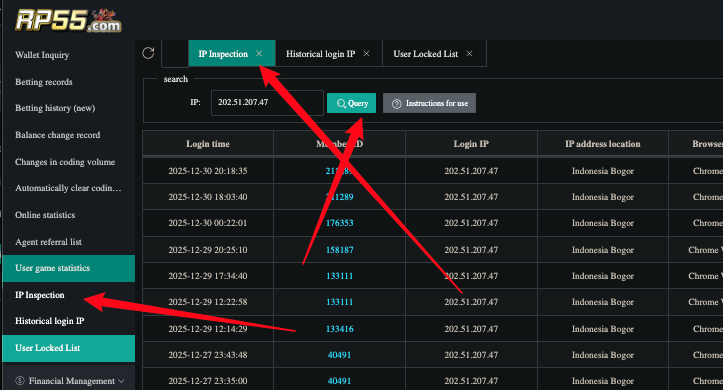Open Online statistics in the sidebar
This screenshot has width=723, height=390.
point(45,215)
